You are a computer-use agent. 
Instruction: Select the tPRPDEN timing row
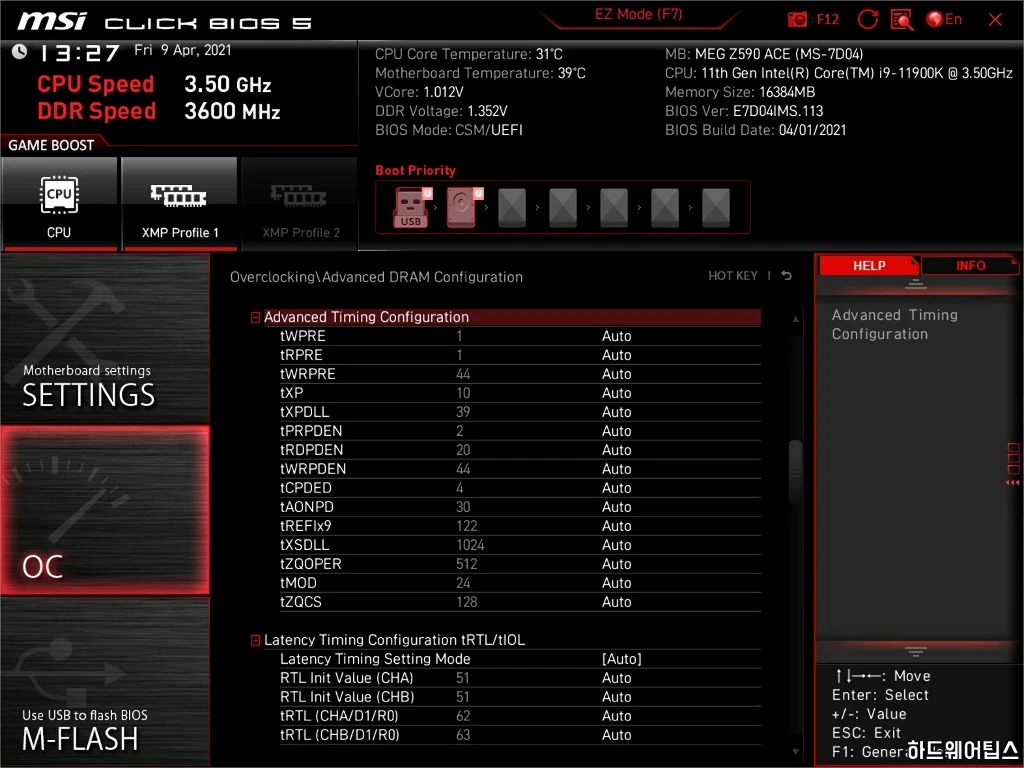(x=520, y=430)
